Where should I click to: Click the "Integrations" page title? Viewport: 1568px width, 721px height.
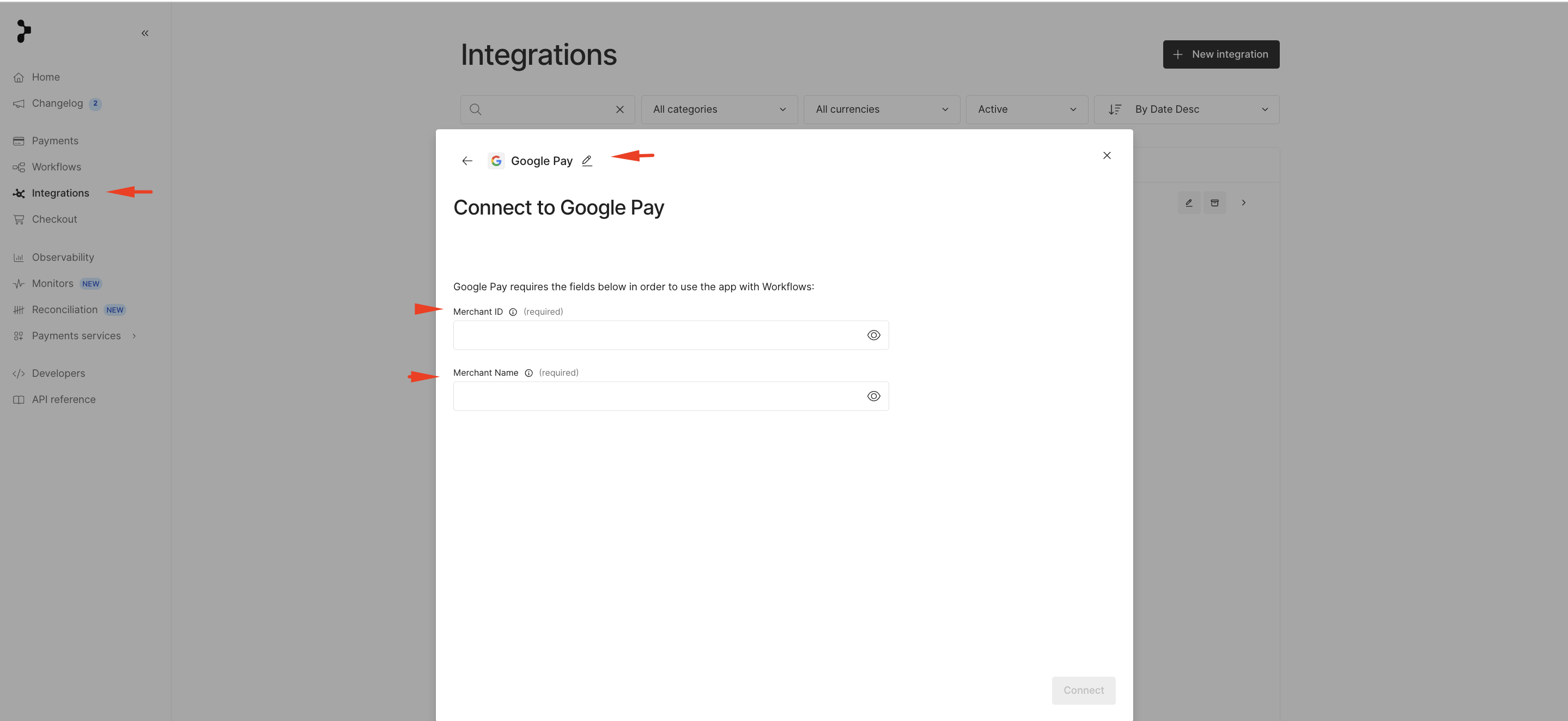[x=539, y=55]
